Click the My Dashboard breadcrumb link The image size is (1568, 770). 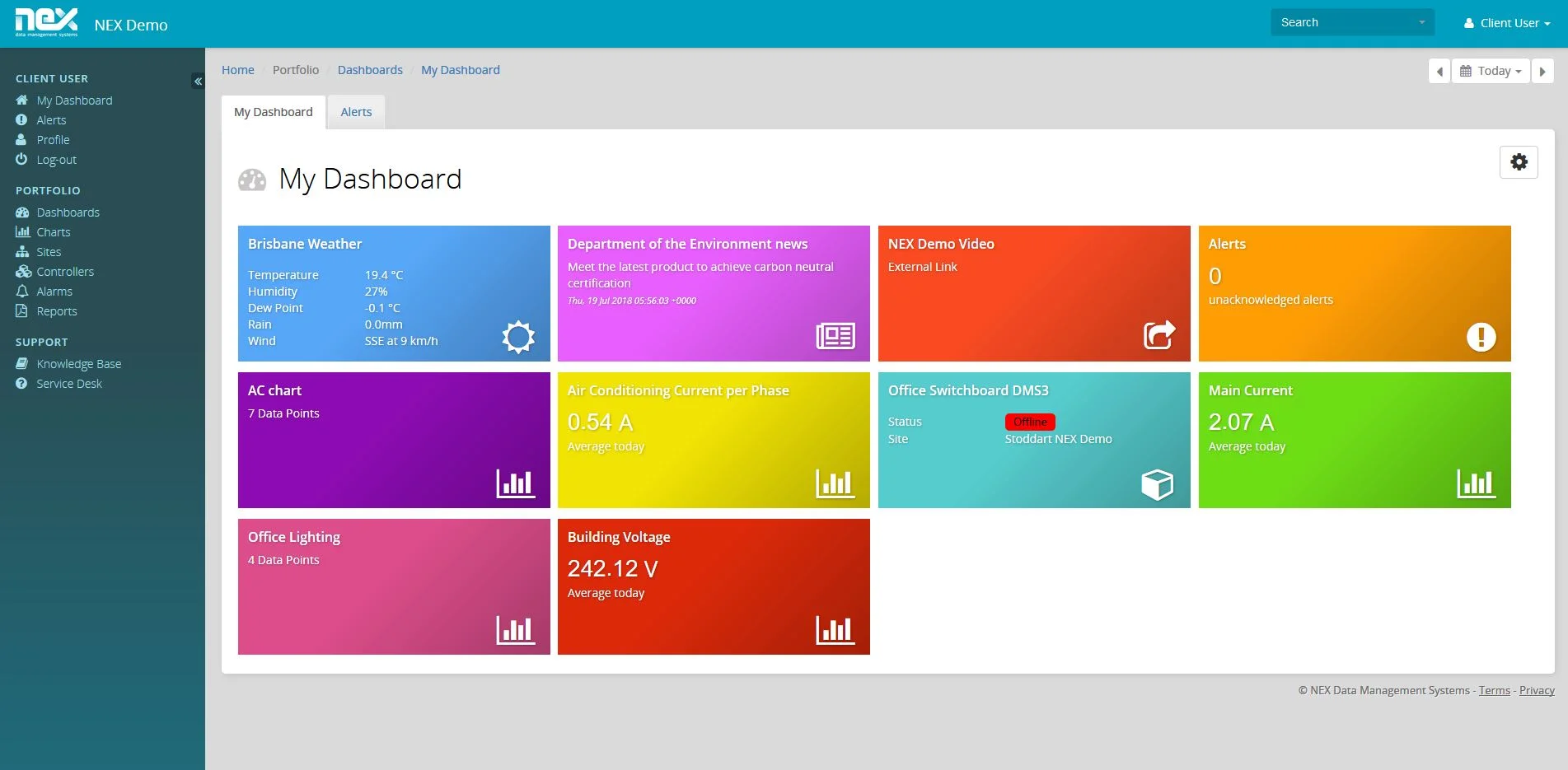pyautogui.click(x=461, y=70)
